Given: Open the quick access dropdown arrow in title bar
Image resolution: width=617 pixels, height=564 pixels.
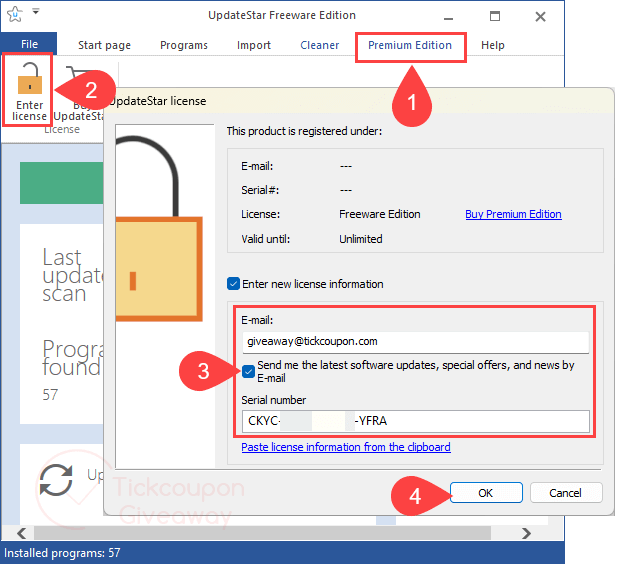Looking at the screenshot, I should click(36, 11).
